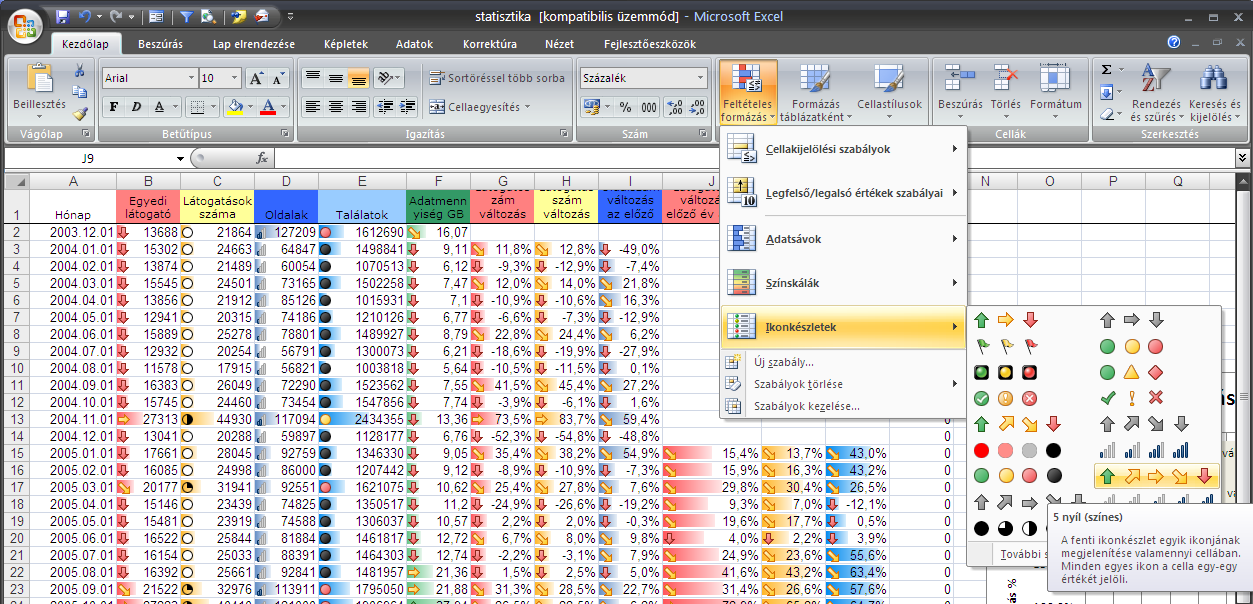
Task: Open Cellakijelölési szabályok submenu
Action: (842, 149)
